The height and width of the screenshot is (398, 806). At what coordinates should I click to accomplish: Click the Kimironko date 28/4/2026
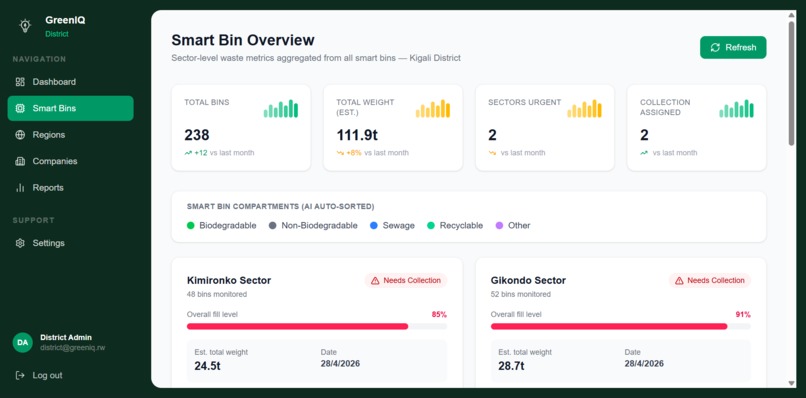340,364
